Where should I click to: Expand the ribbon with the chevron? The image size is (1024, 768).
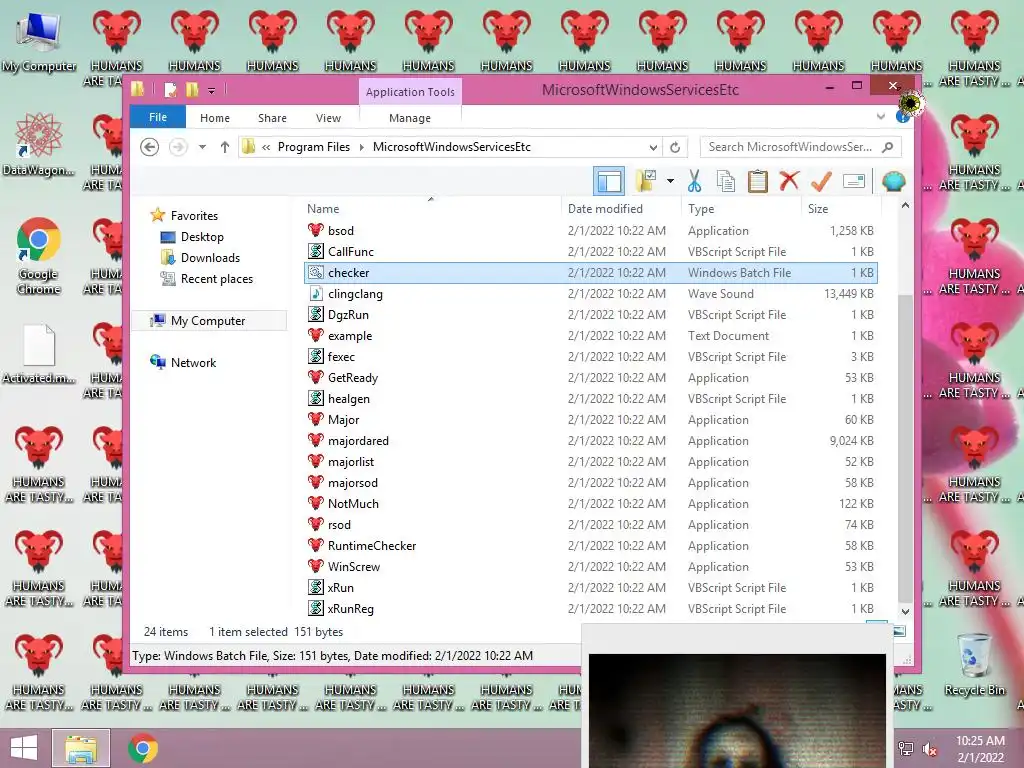tap(881, 116)
